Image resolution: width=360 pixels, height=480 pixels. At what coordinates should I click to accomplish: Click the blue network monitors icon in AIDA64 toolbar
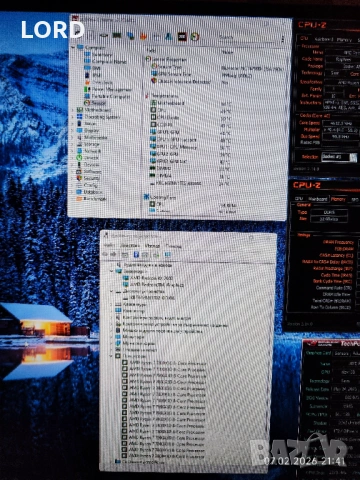tap(130, 36)
